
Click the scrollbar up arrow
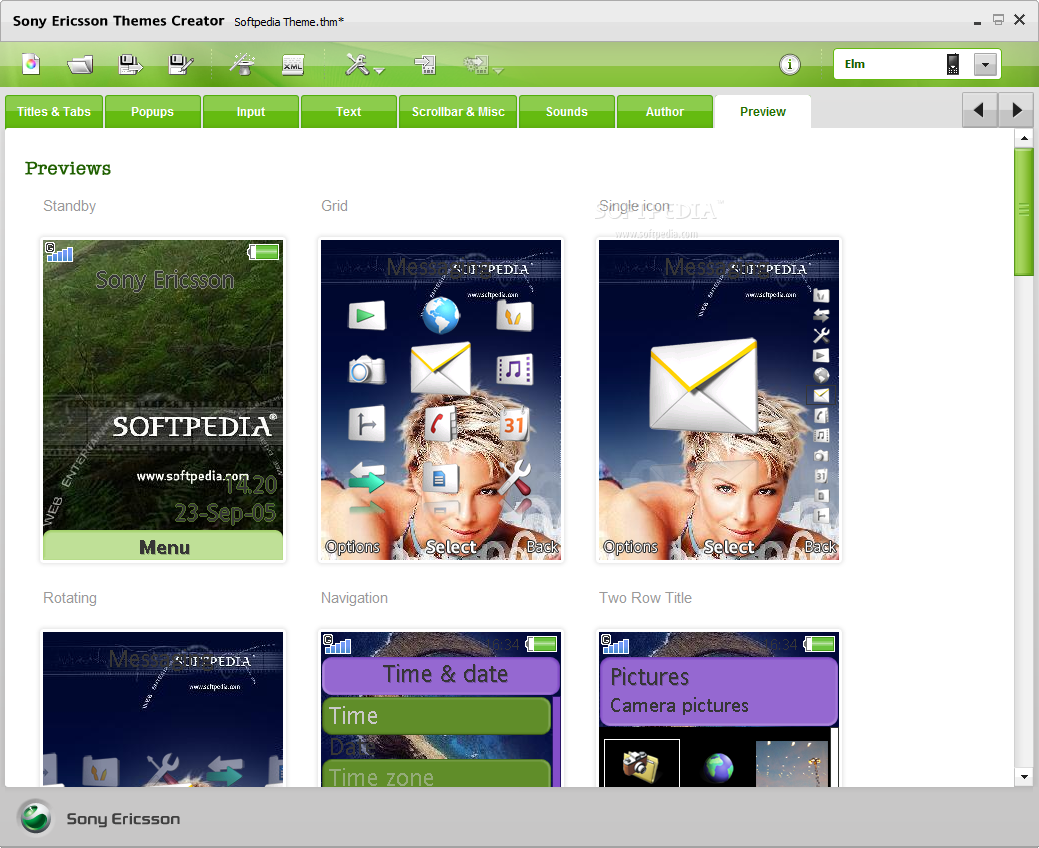coord(1024,138)
